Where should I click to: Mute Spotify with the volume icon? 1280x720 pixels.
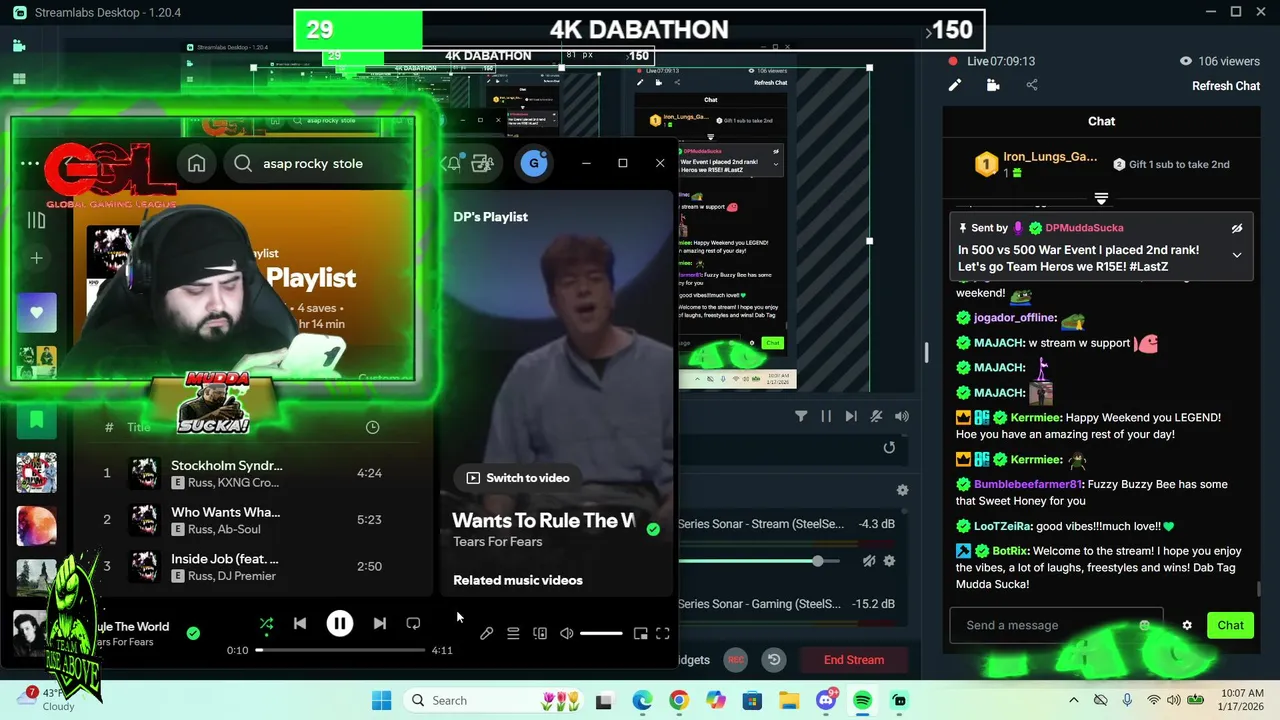[567, 633]
